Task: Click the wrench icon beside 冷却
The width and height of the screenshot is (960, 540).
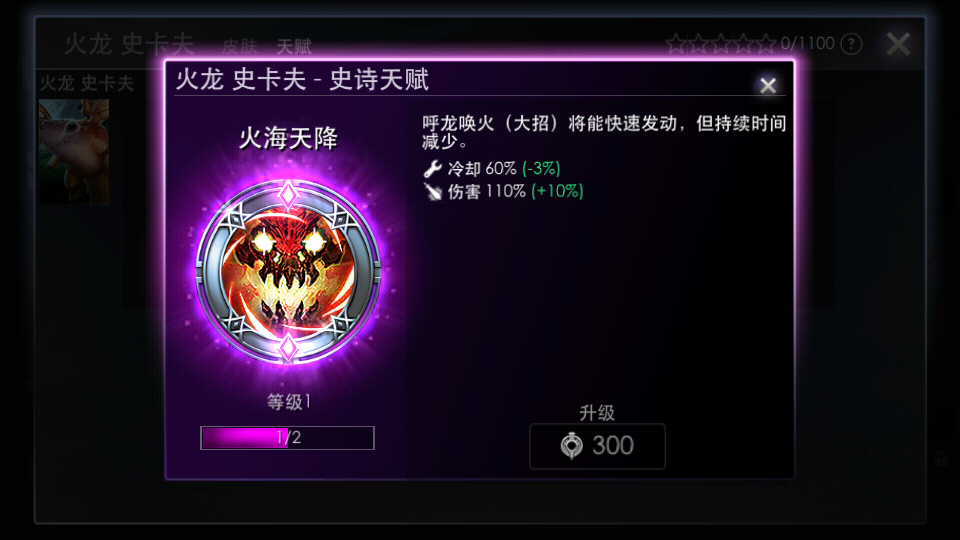Action: [x=432, y=168]
